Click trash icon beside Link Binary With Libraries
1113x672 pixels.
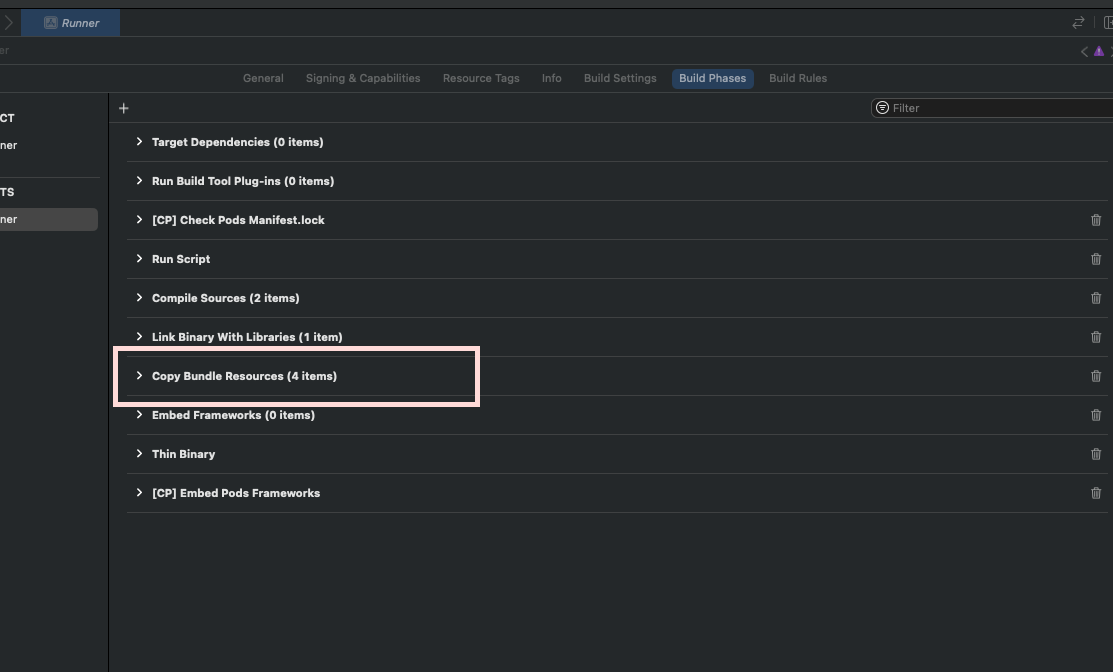click(1095, 336)
